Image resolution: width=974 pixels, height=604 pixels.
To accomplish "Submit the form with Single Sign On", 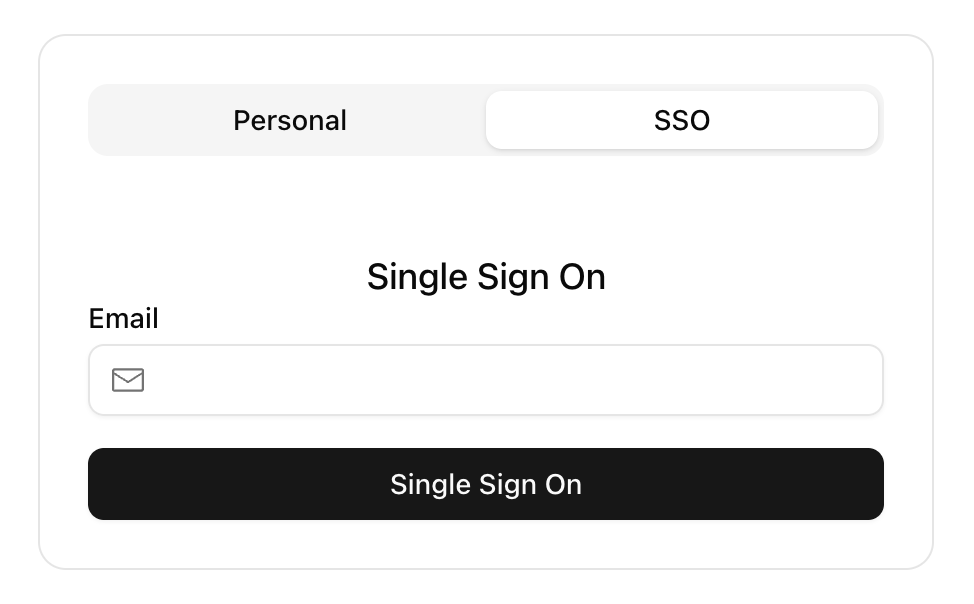I will (x=486, y=484).
